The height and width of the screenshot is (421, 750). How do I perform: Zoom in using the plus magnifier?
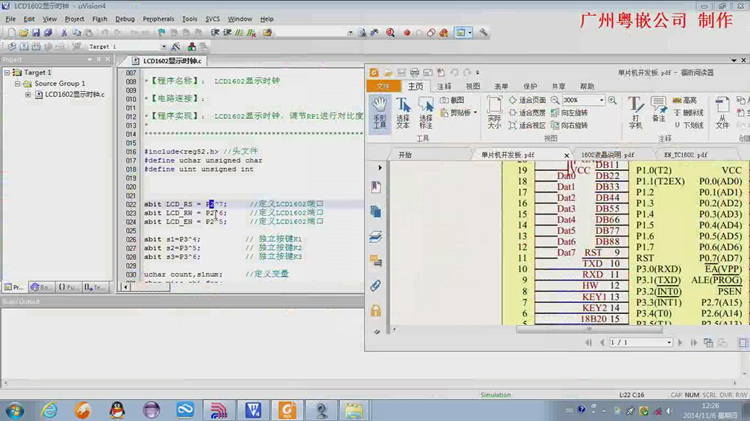tap(612, 100)
